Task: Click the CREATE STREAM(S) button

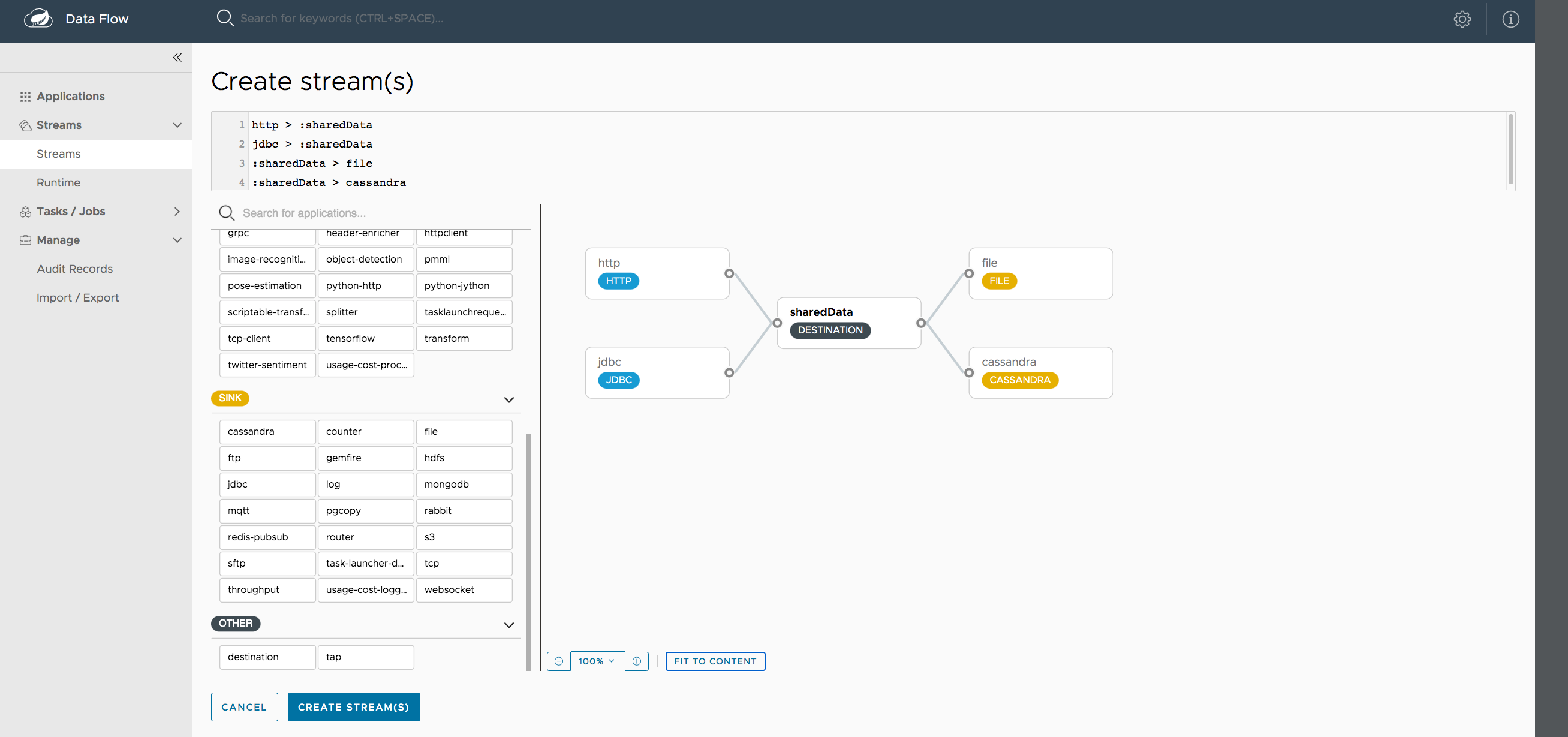Action: [x=354, y=707]
